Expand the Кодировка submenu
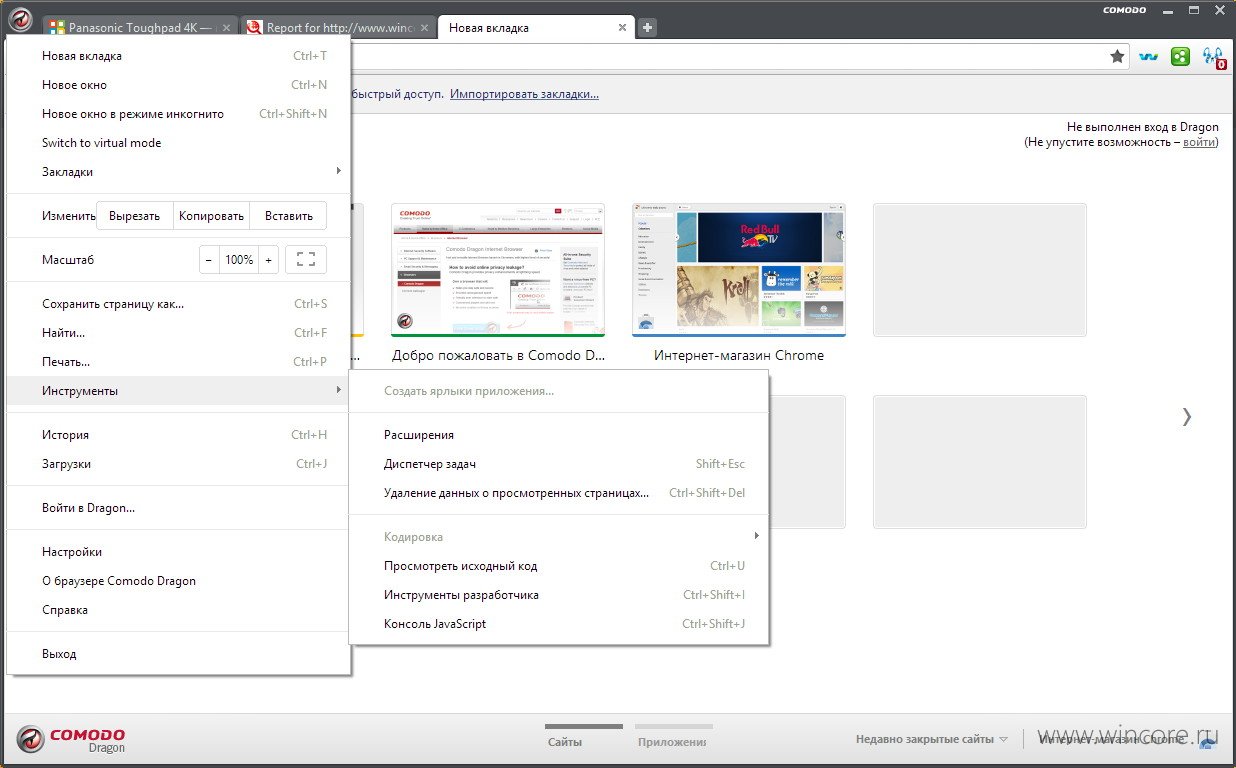The image size is (1236, 768). pyautogui.click(x=559, y=537)
